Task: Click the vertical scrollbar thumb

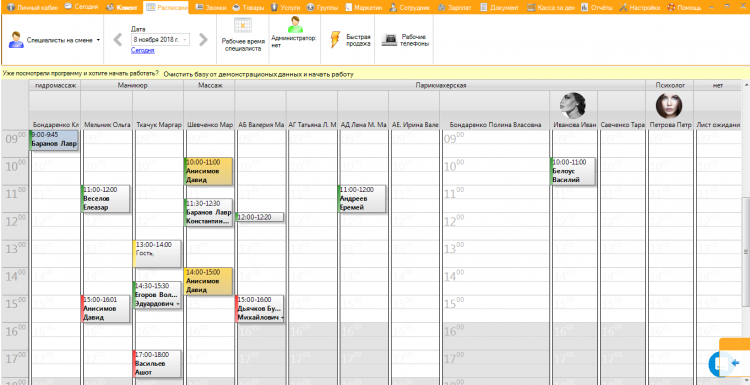Action: point(746,252)
